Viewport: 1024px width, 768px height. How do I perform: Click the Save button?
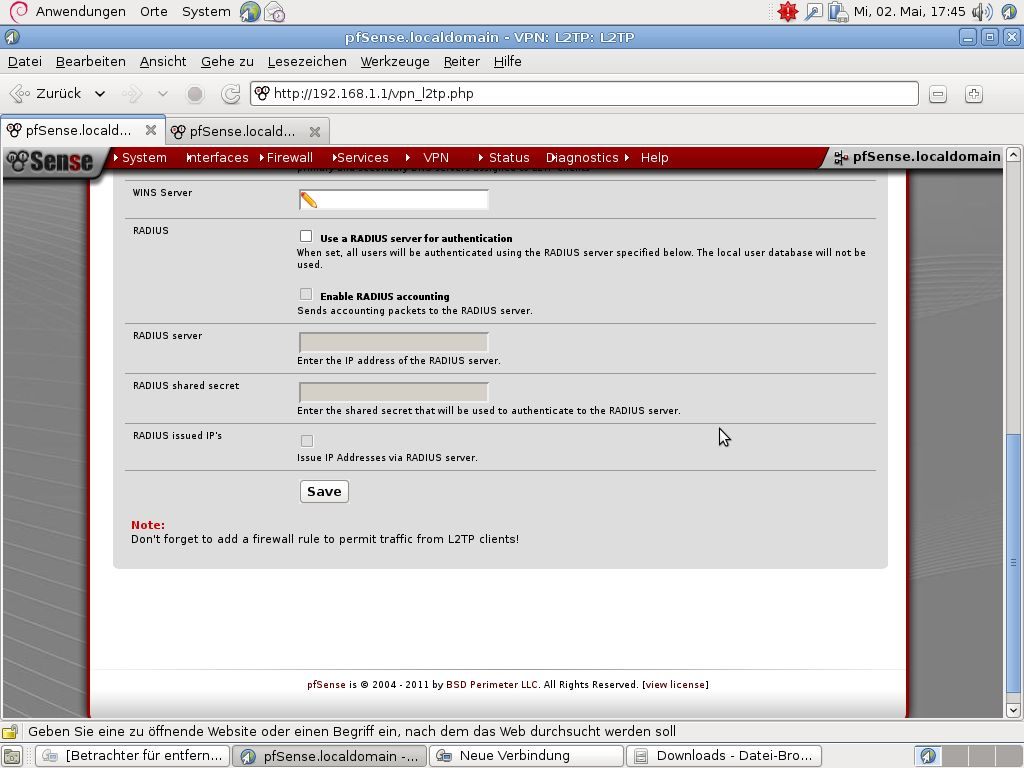coord(324,492)
